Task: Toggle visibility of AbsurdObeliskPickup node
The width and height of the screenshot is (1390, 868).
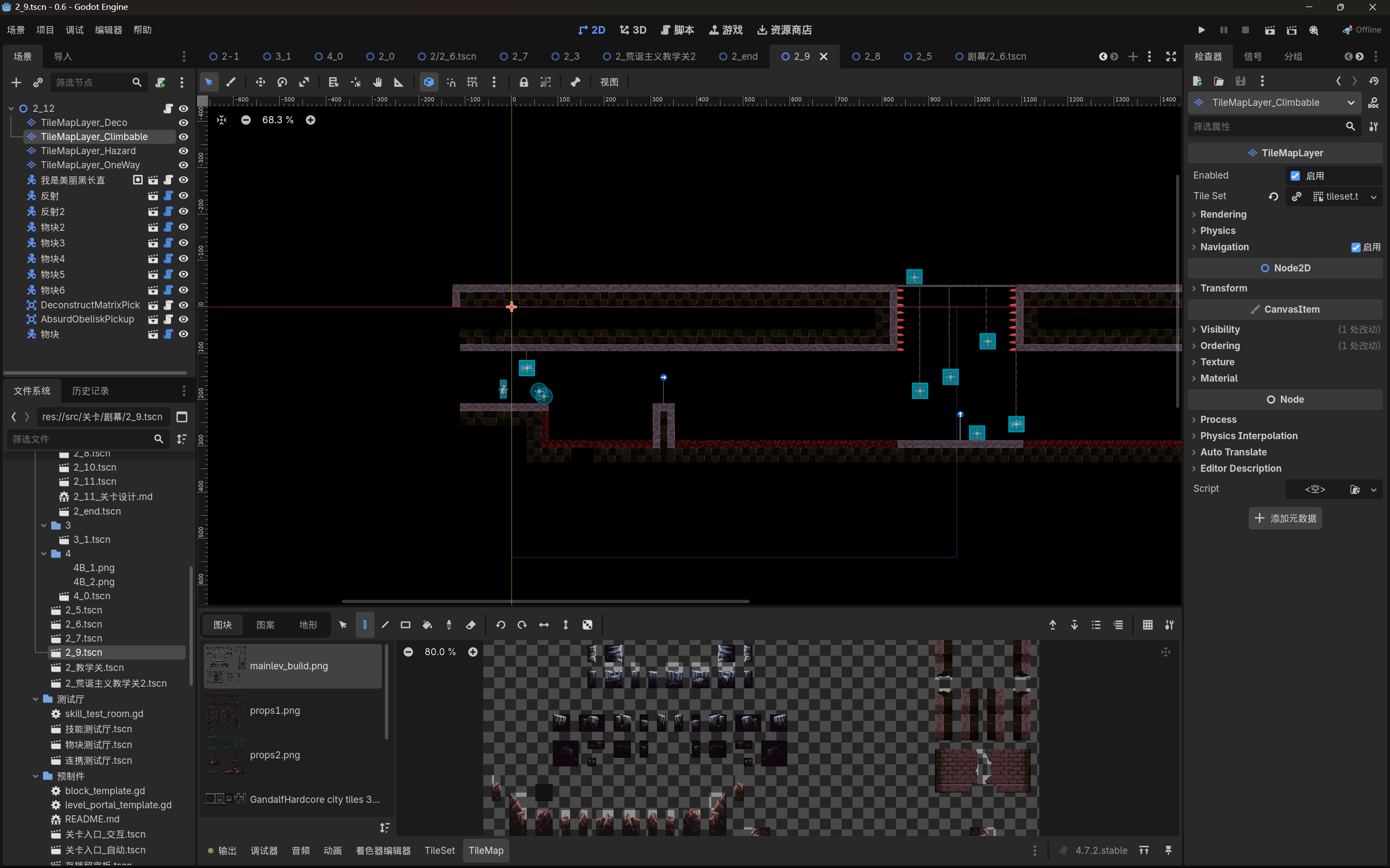Action: (x=183, y=319)
